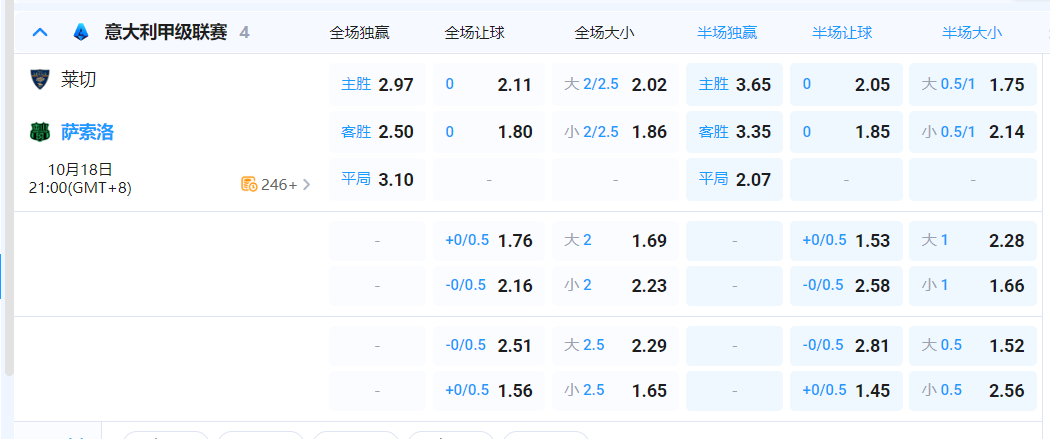The width and height of the screenshot is (1050, 439).
Task: Select half-time 主胜 3.65 odds
Action: (x=734, y=84)
